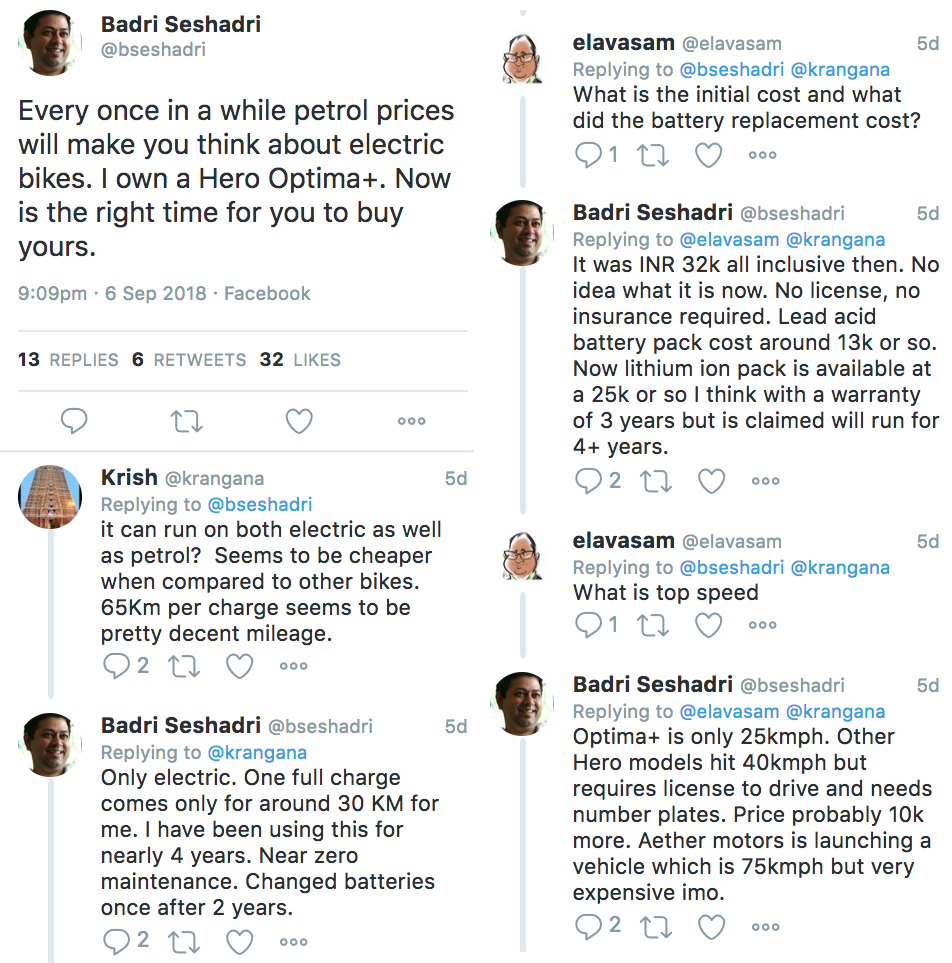This screenshot has height=963, width=952.
Task: Retweet Badri's main Hero Optima+ tweet
Action: point(186,421)
